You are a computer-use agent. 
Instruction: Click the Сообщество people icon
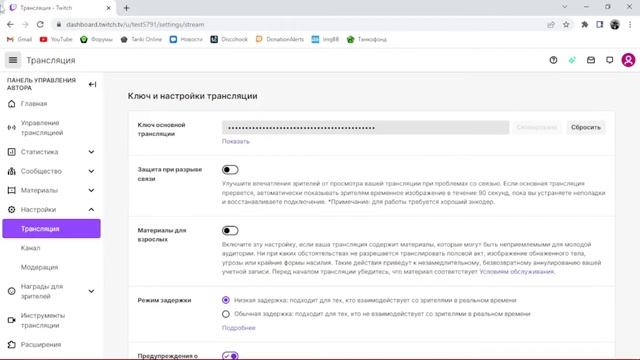click(x=11, y=171)
